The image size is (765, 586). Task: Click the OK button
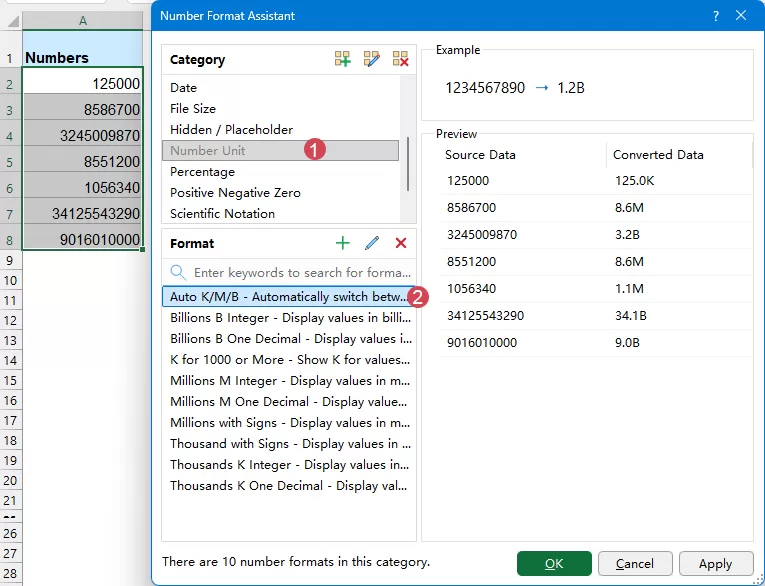click(x=554, y=564)
